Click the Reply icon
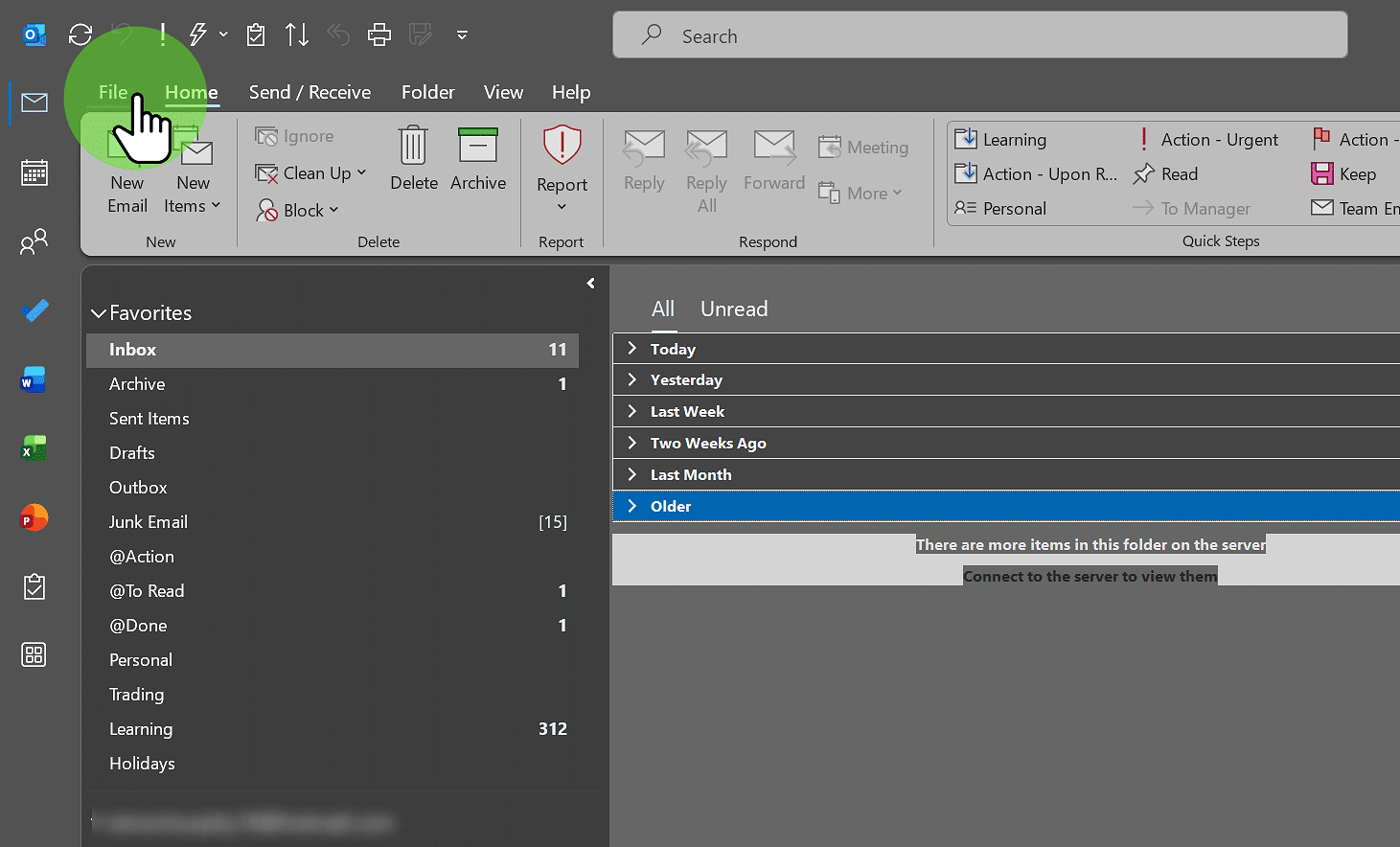This screenshot has width=1400, height=847. (643, 163)
